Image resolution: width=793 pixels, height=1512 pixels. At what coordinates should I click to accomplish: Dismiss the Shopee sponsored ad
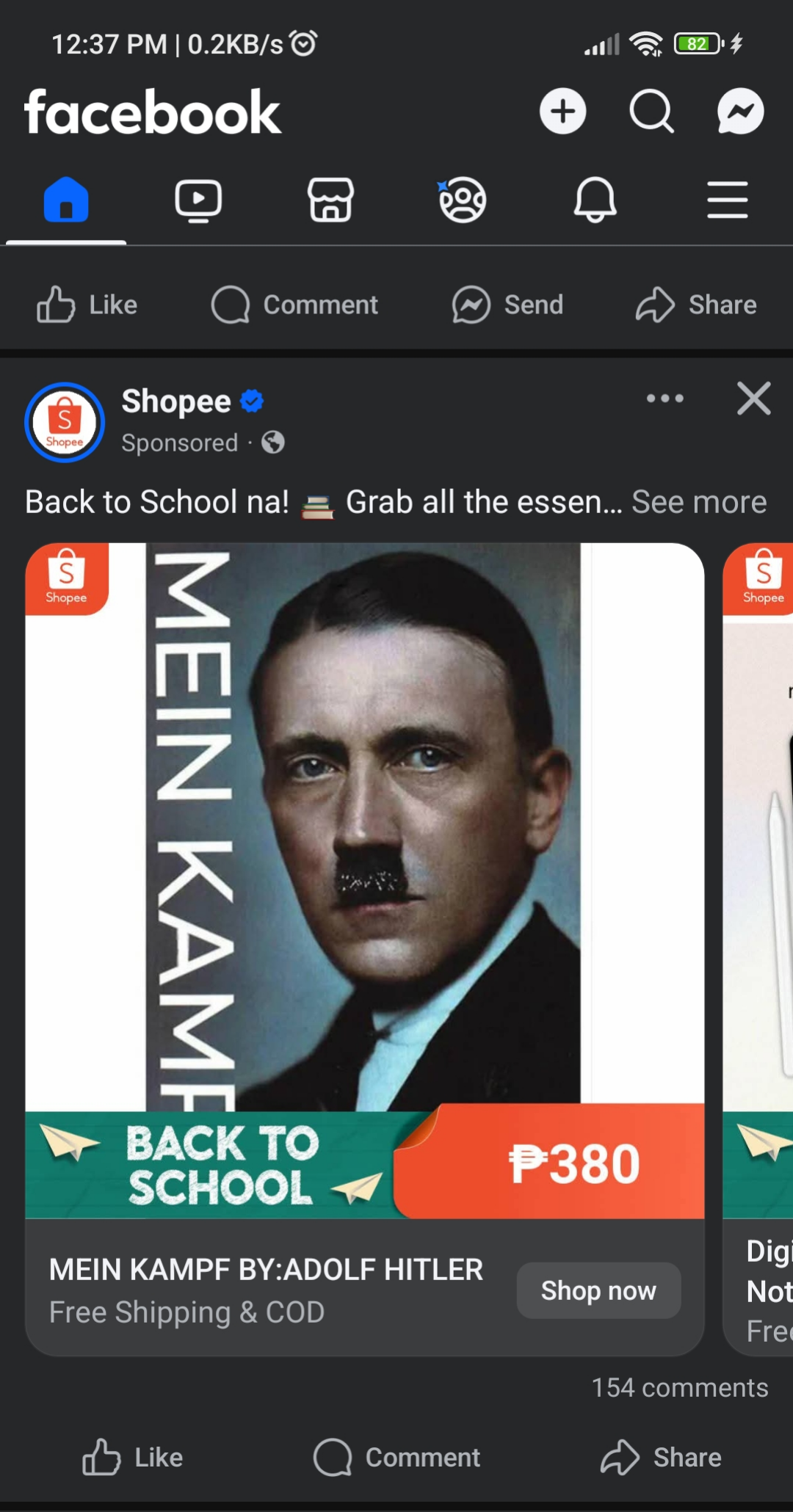coord(753,399)
